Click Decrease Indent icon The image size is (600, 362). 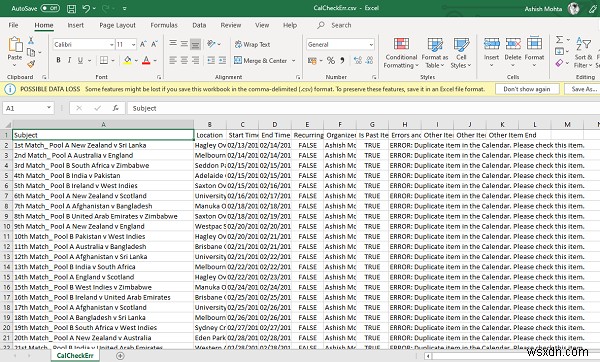[211, 60]
